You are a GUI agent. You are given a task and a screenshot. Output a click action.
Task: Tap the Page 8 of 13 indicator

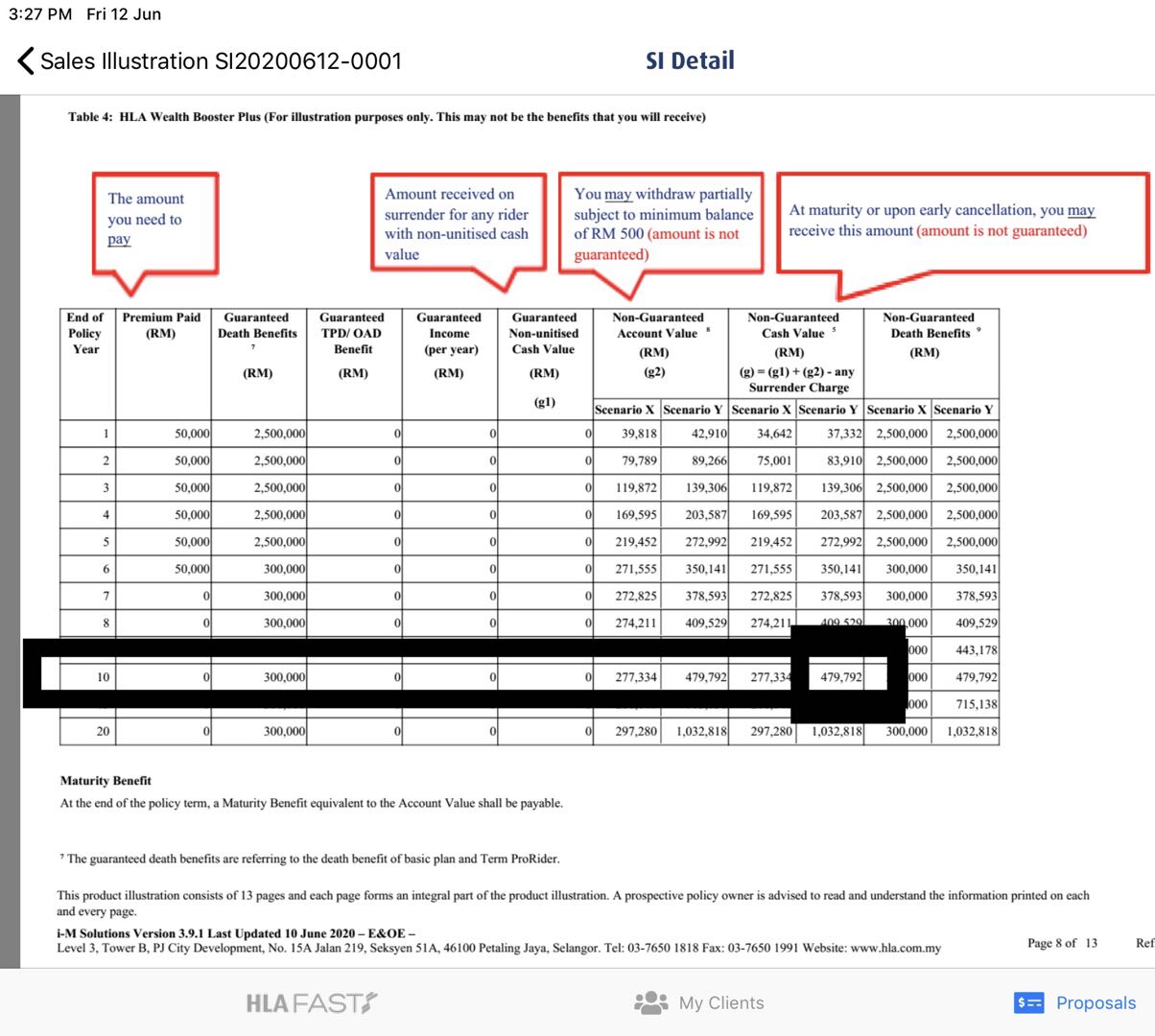pos(1062,943)
